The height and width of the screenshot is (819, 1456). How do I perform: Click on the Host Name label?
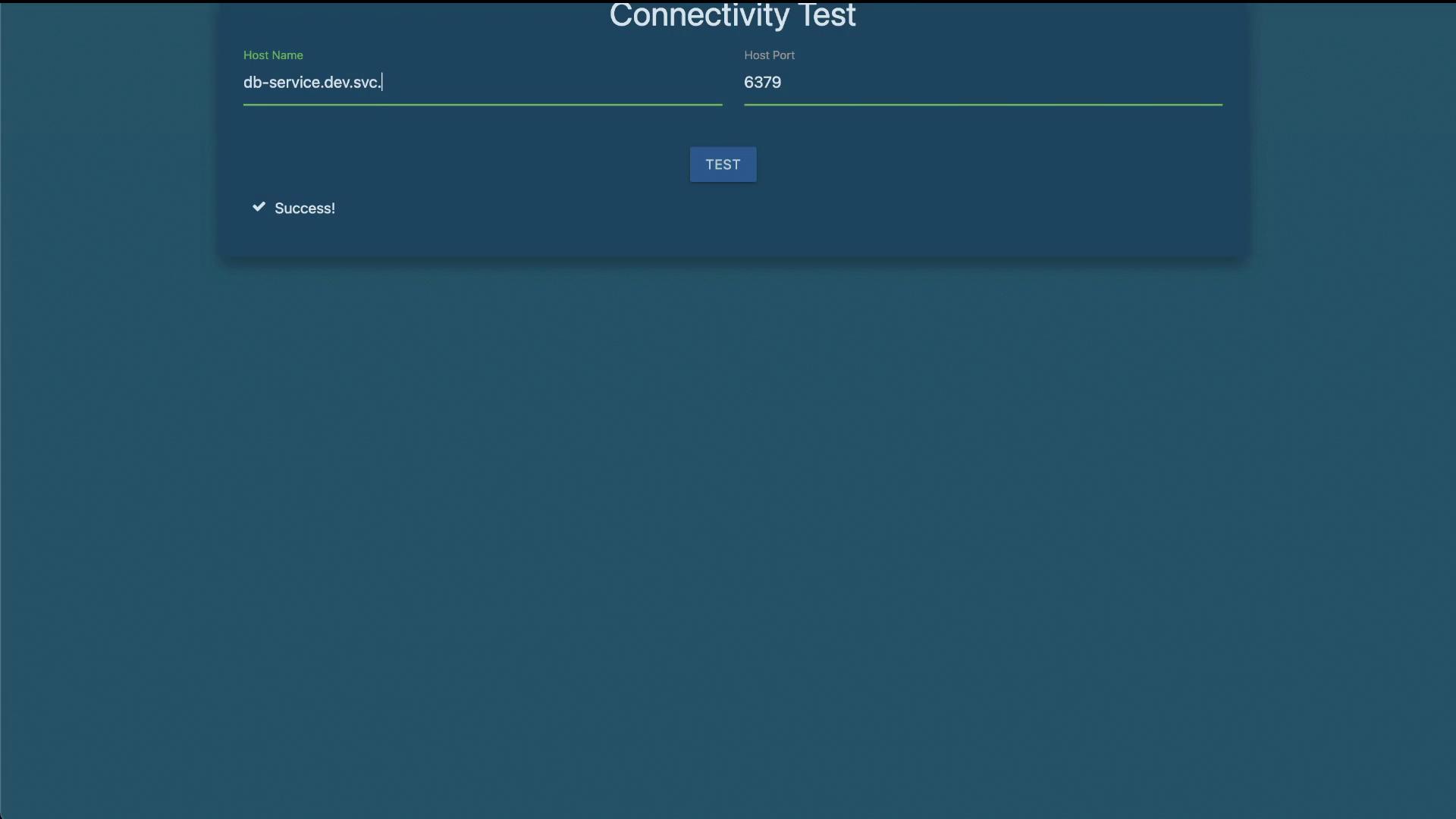point(273,56)
